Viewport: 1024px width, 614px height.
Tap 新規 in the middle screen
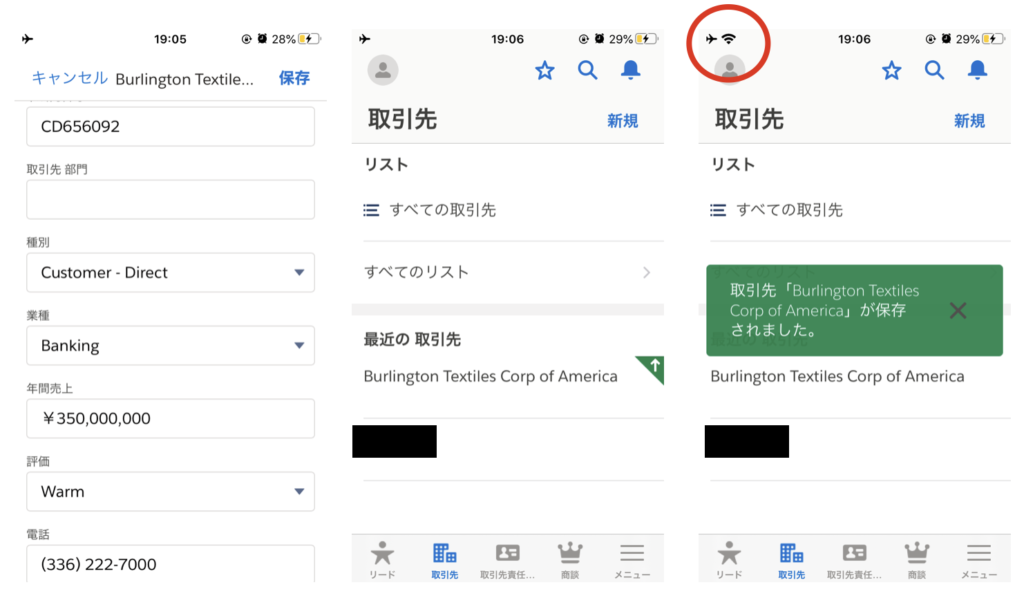tap(622, 121)
